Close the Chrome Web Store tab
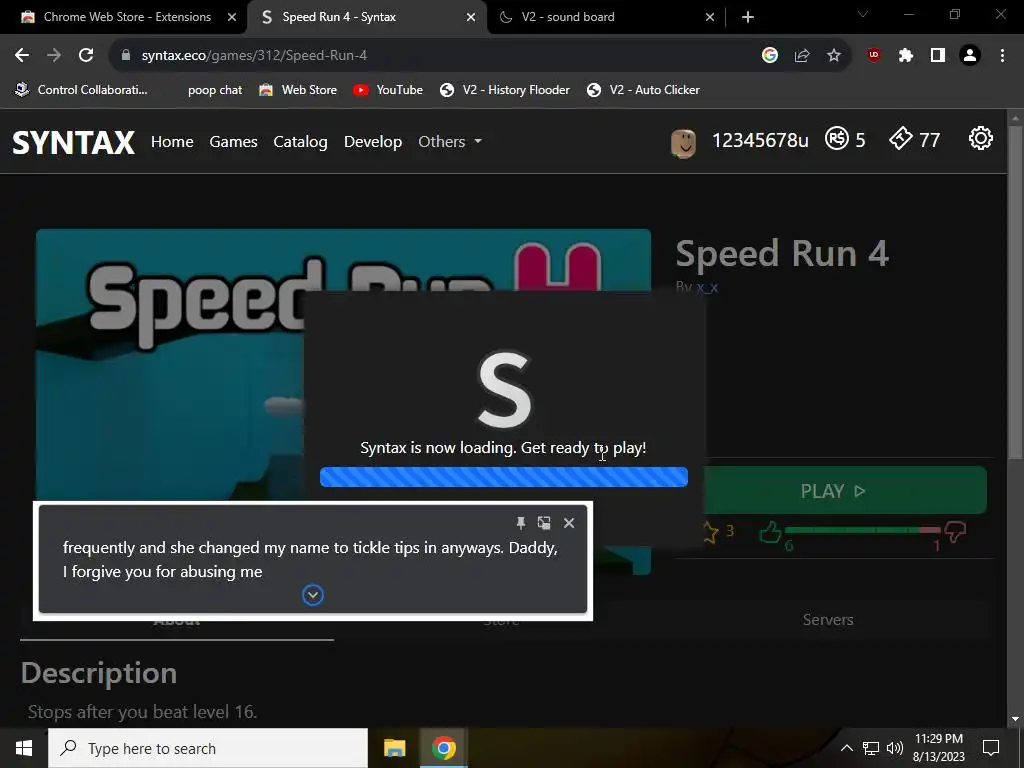Viewport: 1024px width, 768px height. (232, 17)
